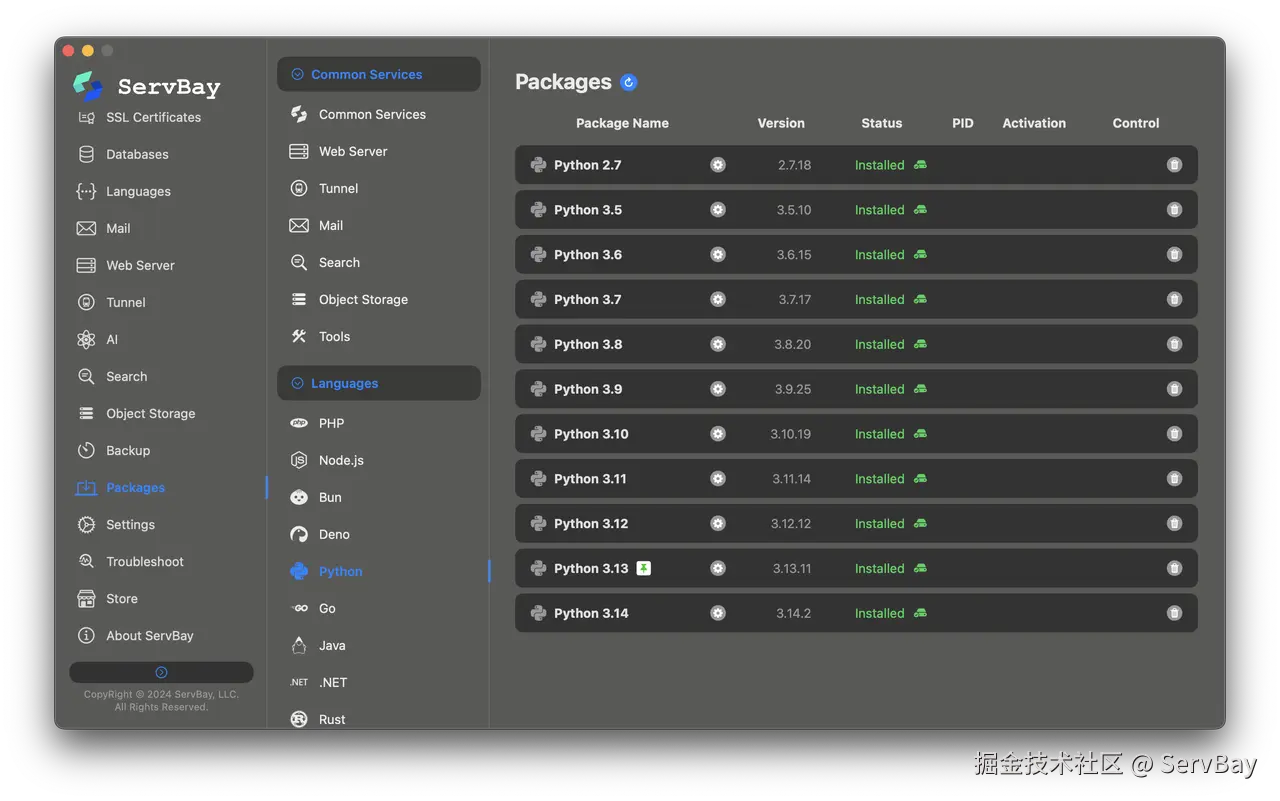Viewport: 1280px width, 801px height.
Task: Click the installed status icon for Python 3.10
Action: [x=920, y=434]
